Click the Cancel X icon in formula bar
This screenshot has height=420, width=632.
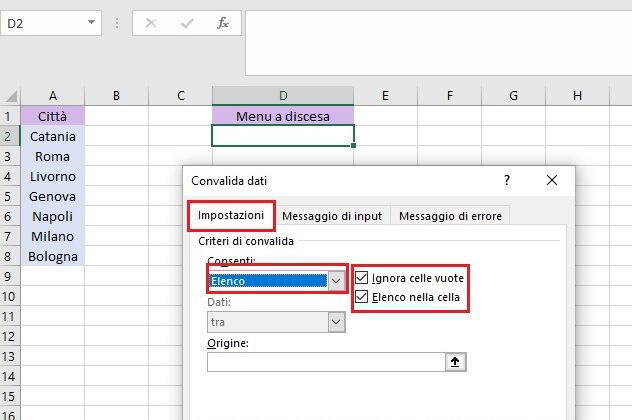point(151,23)
